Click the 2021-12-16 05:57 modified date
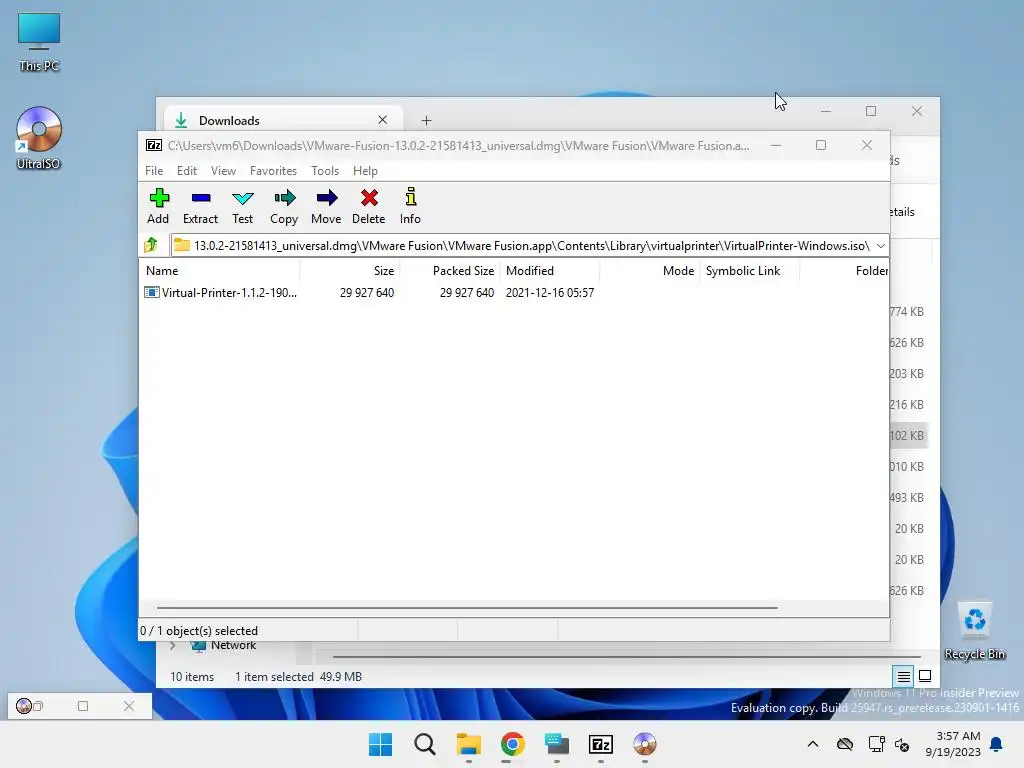The image size is (1024, 768). pos(550,293)
